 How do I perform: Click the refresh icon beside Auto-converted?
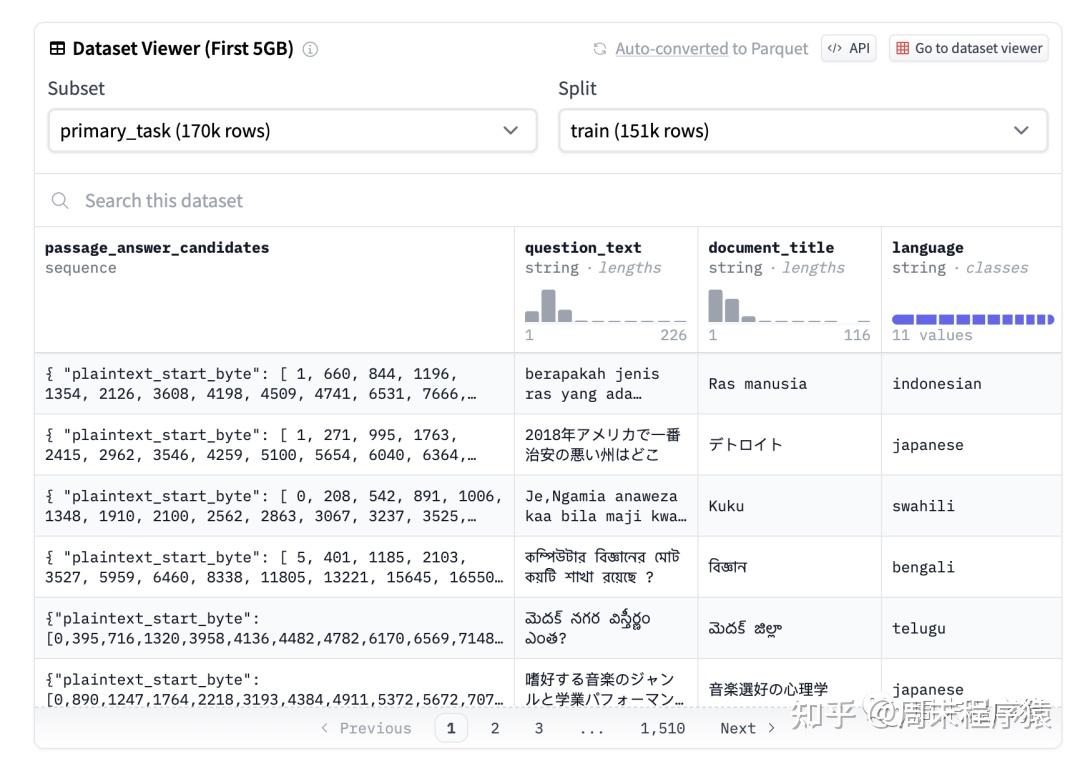(x=599, y=48)
